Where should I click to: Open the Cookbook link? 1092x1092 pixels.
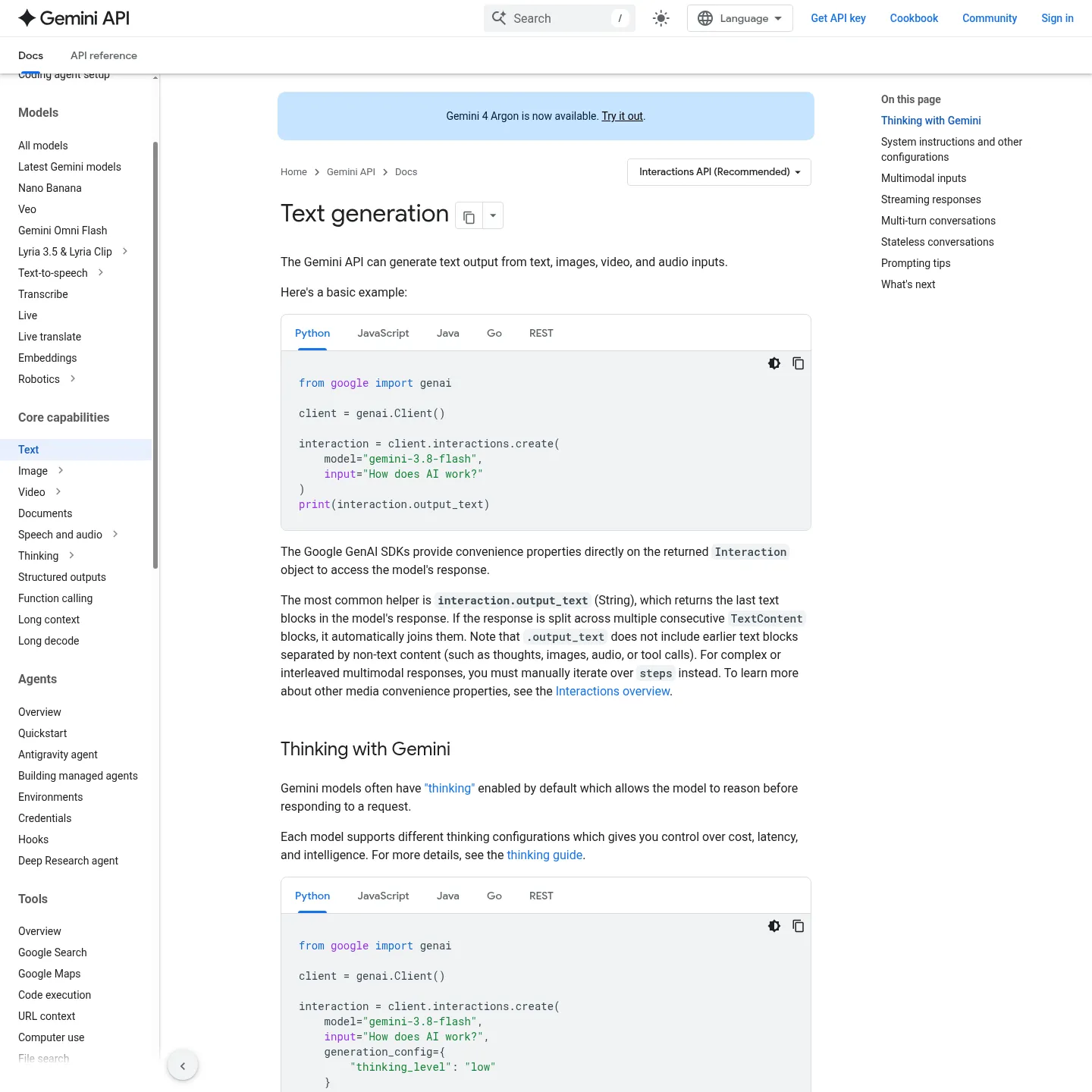(914, 18)
